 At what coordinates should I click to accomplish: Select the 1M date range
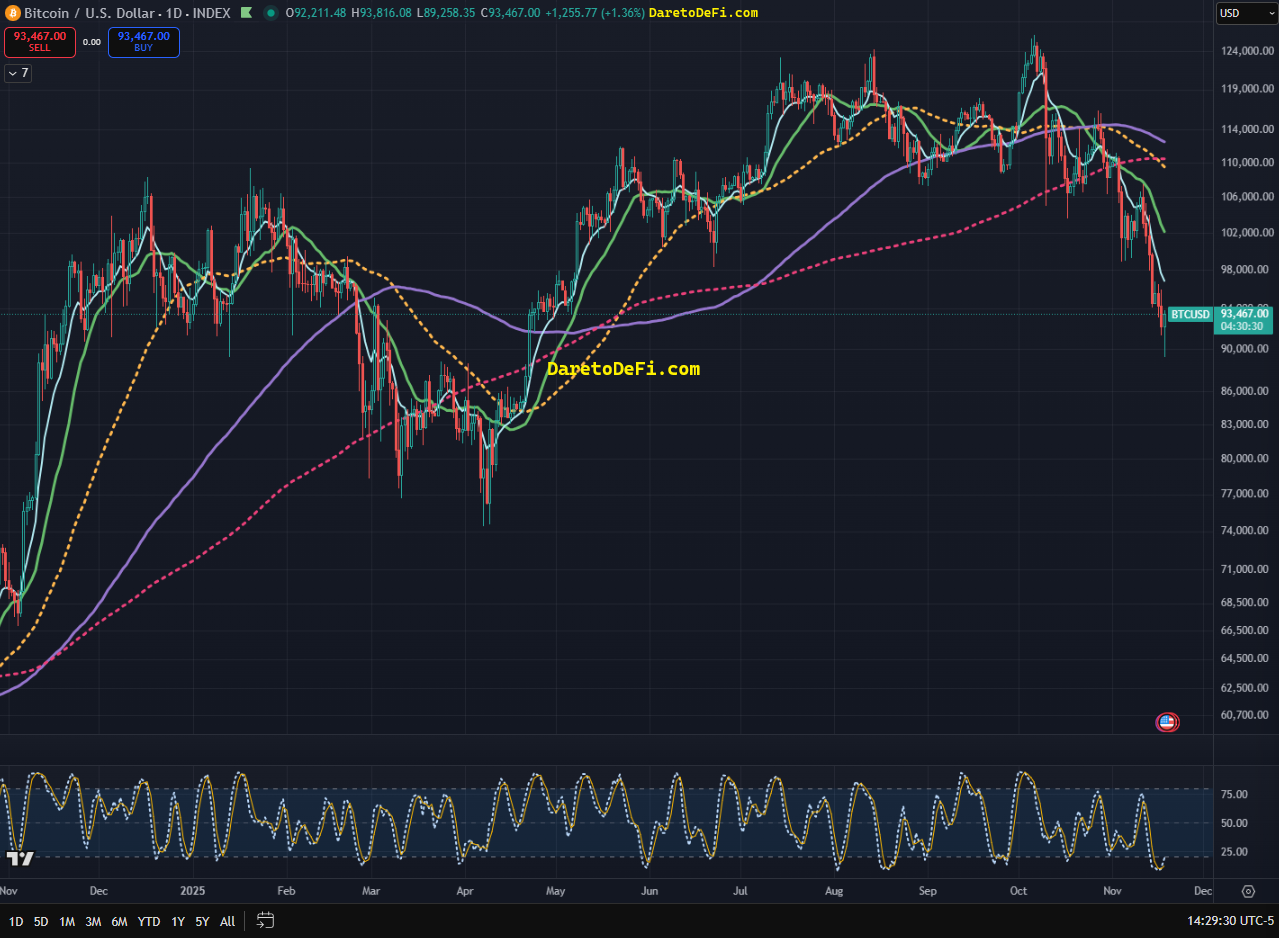click(67, 921)
